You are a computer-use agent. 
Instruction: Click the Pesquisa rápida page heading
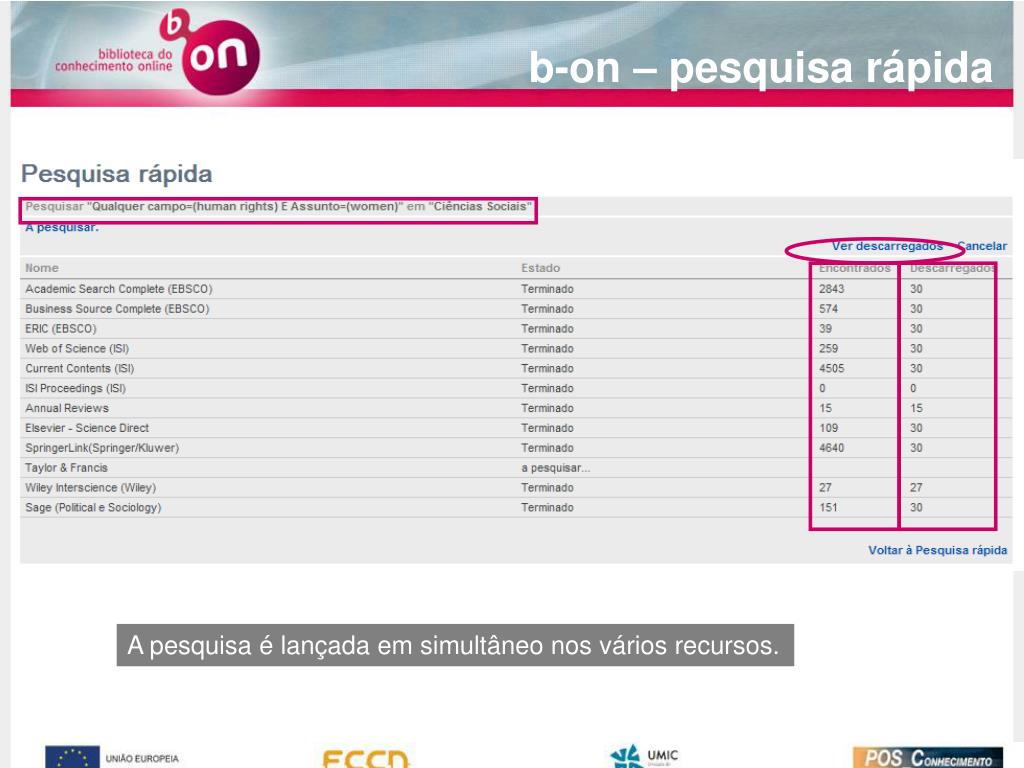tap(117, 174)
